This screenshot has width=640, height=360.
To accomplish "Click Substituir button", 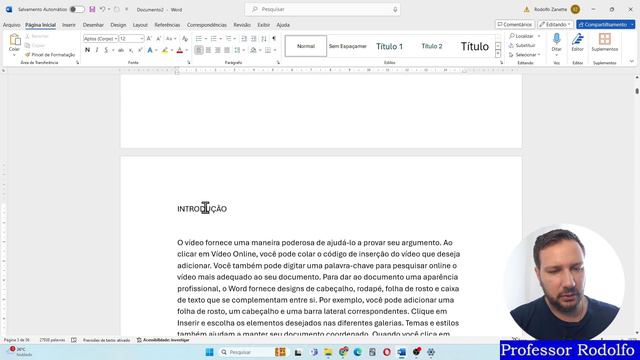I will tap(522, 45).
